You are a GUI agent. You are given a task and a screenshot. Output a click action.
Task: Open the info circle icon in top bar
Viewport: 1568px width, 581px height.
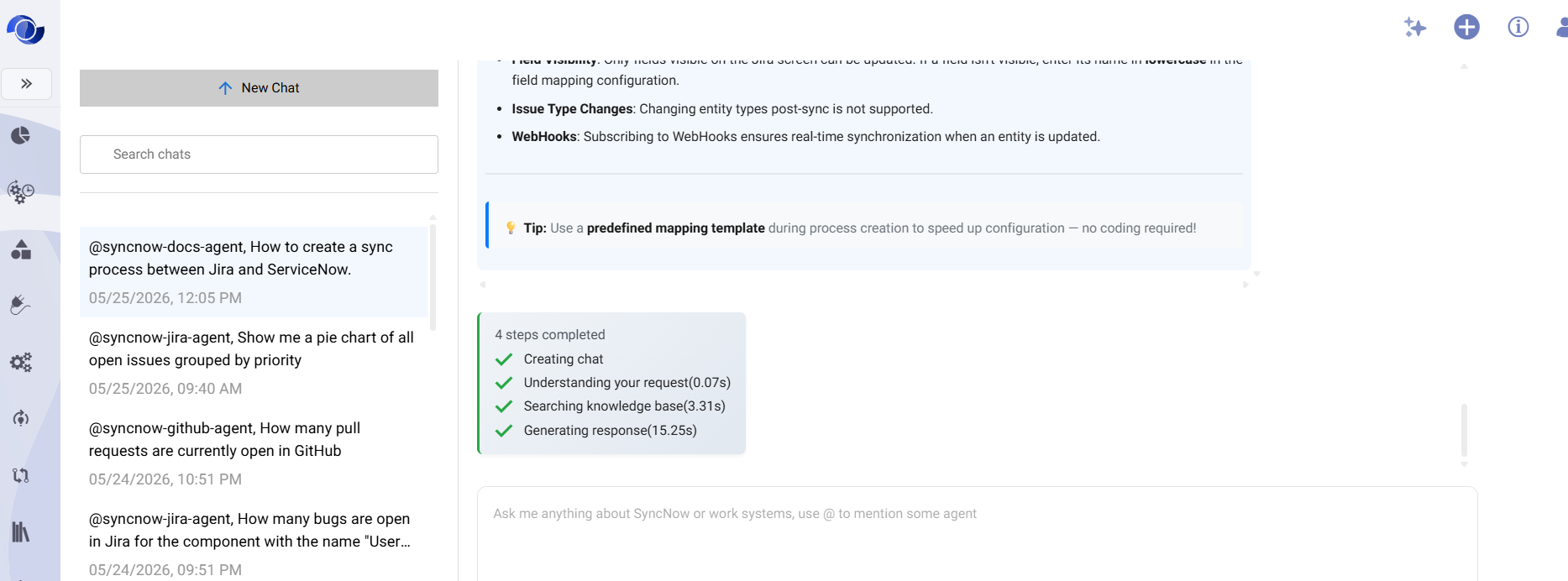(x=1518, y=27)
